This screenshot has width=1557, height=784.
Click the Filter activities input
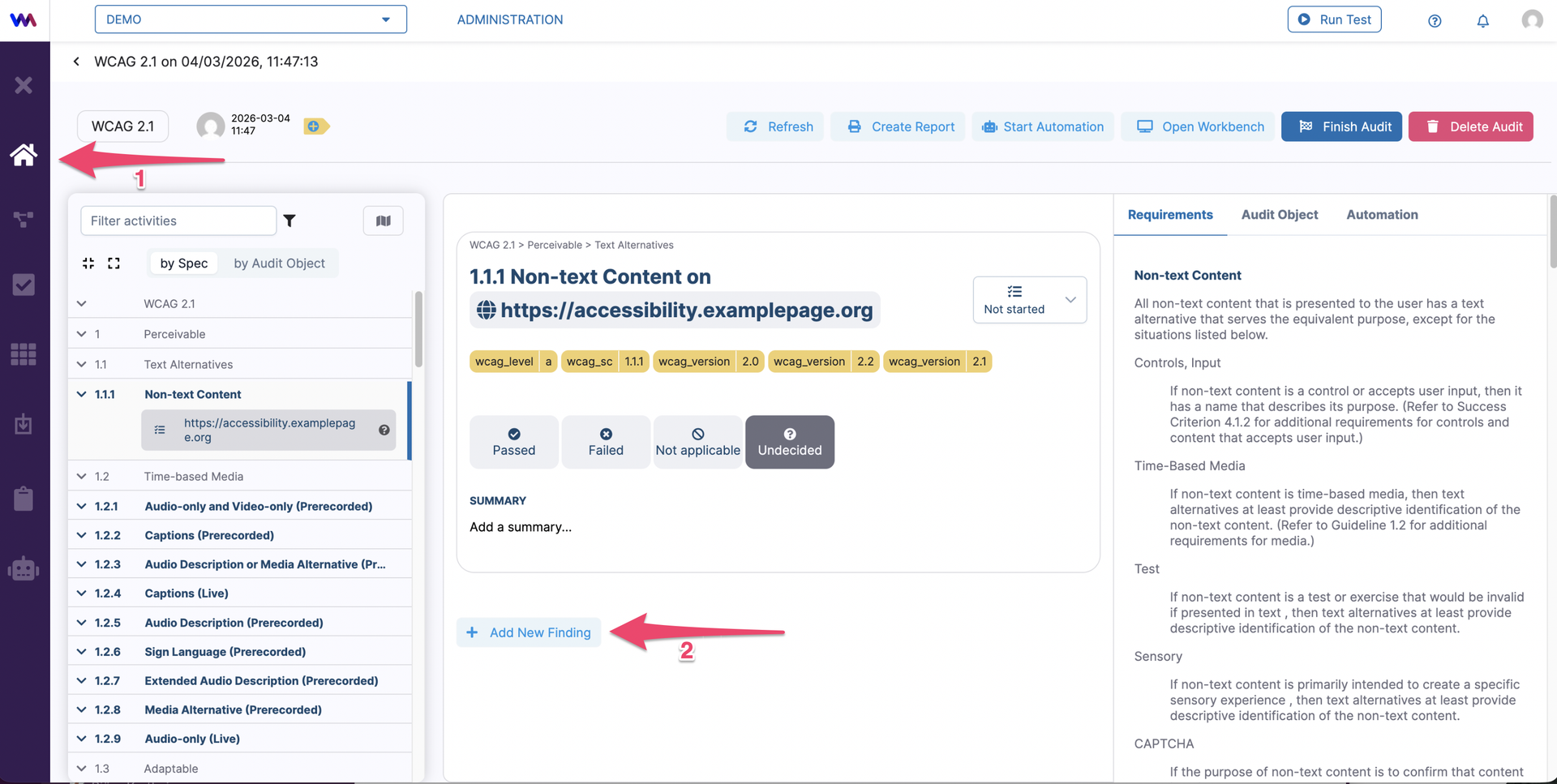tap(178, 221)
